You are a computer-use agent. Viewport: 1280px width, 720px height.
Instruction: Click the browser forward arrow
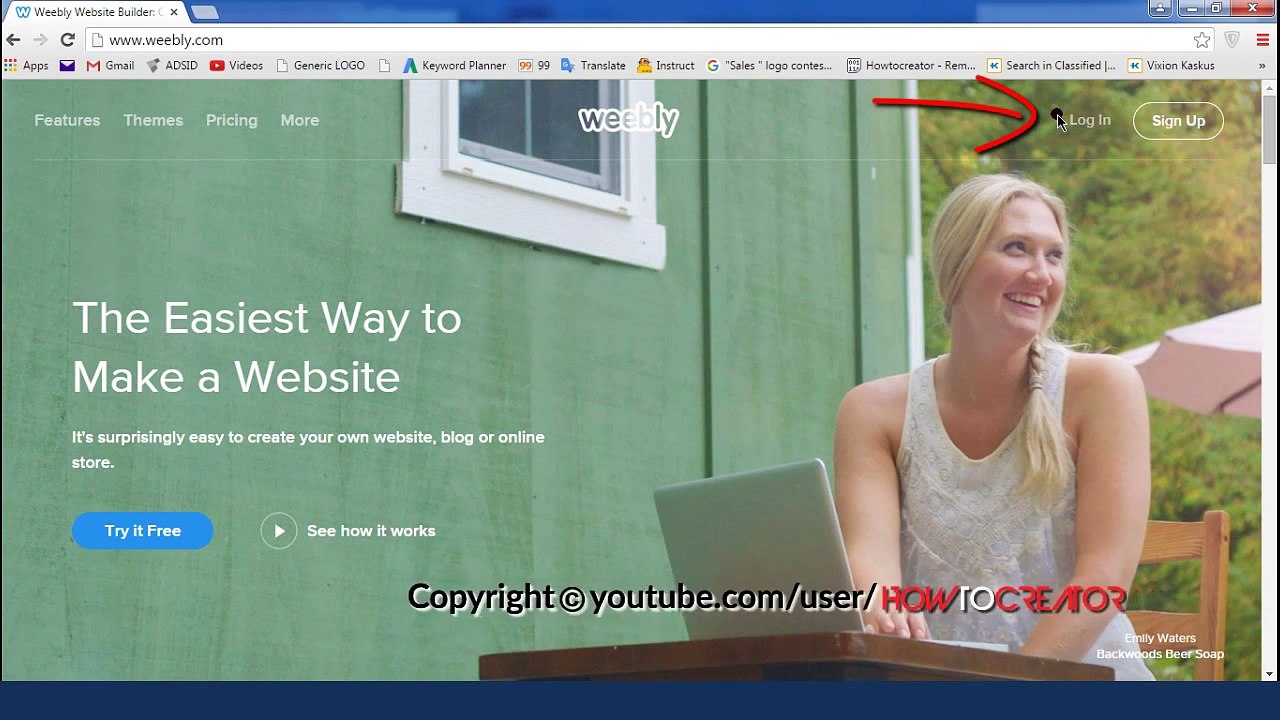(x=40, y=40)
